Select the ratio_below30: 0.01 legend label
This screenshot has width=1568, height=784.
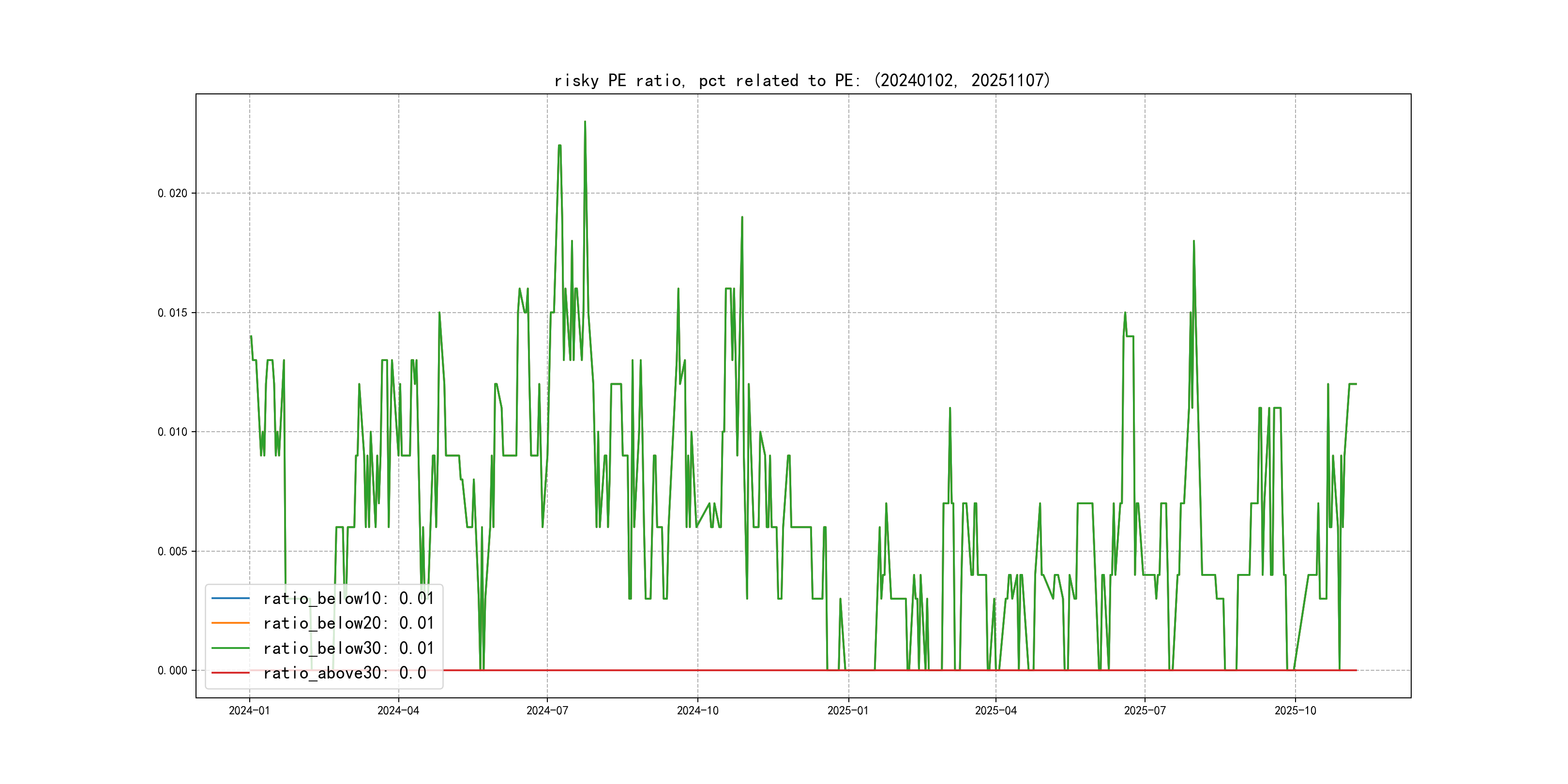[348, 648]
